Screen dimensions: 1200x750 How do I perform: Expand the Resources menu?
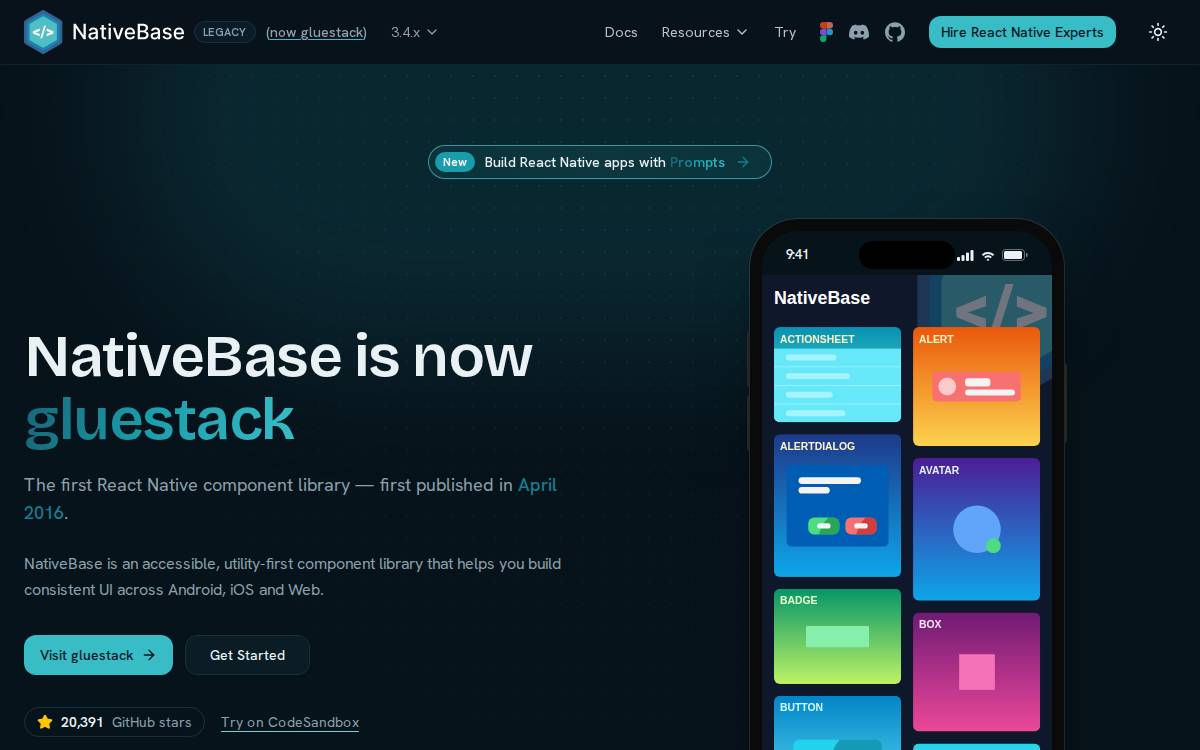705,32
